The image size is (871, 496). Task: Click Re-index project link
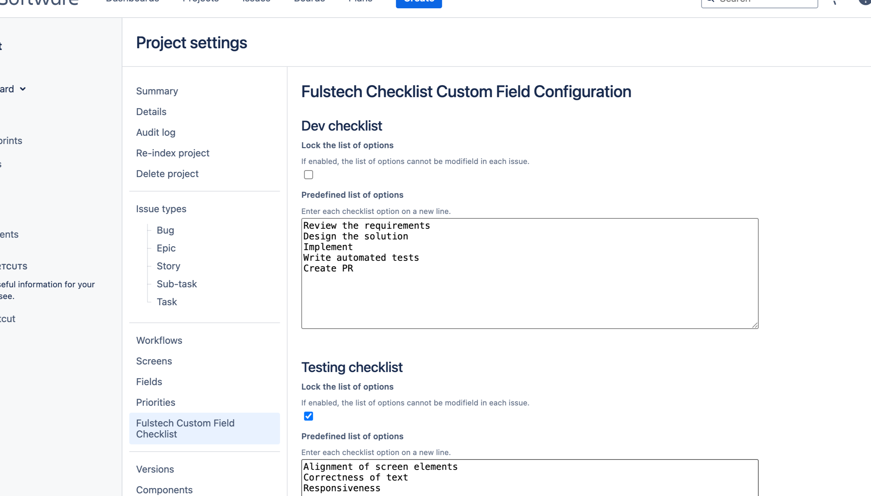pyautogui.click(x=173, y=153)
